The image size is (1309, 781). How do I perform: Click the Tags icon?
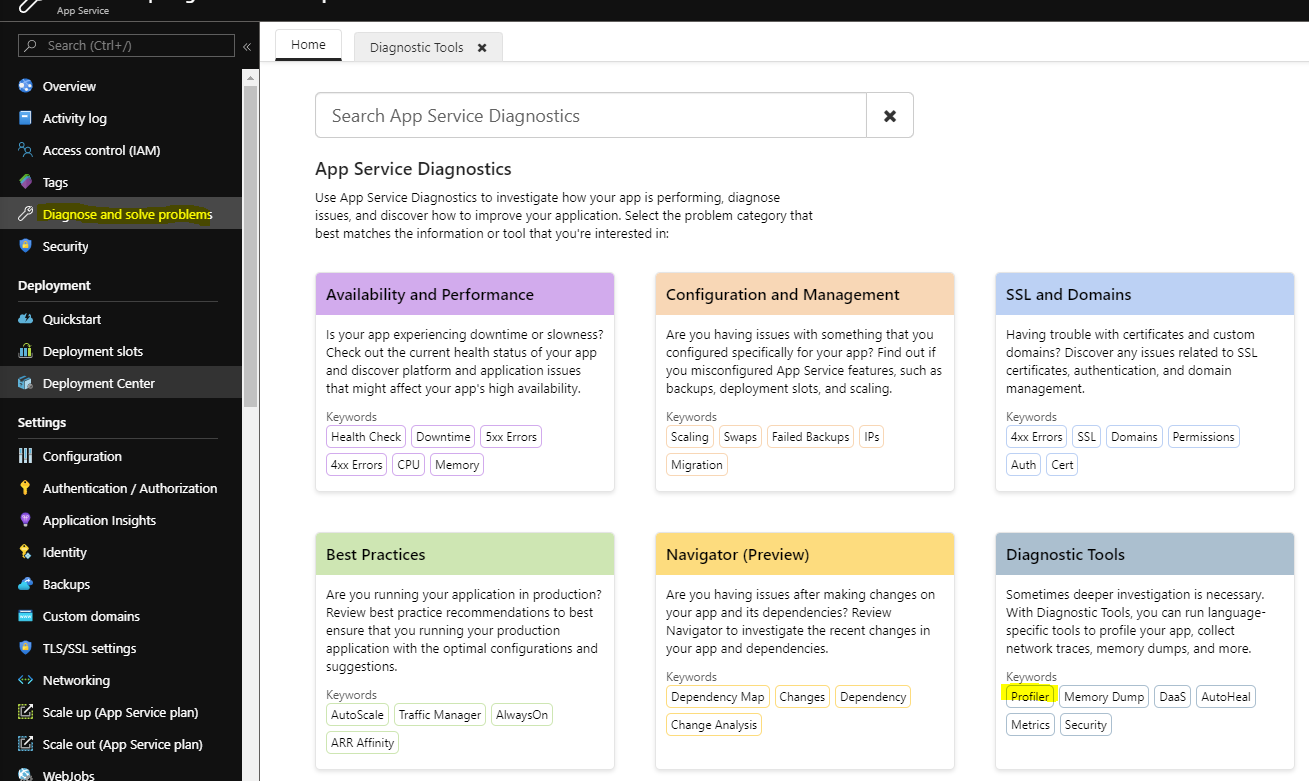(x=26, y=182)
